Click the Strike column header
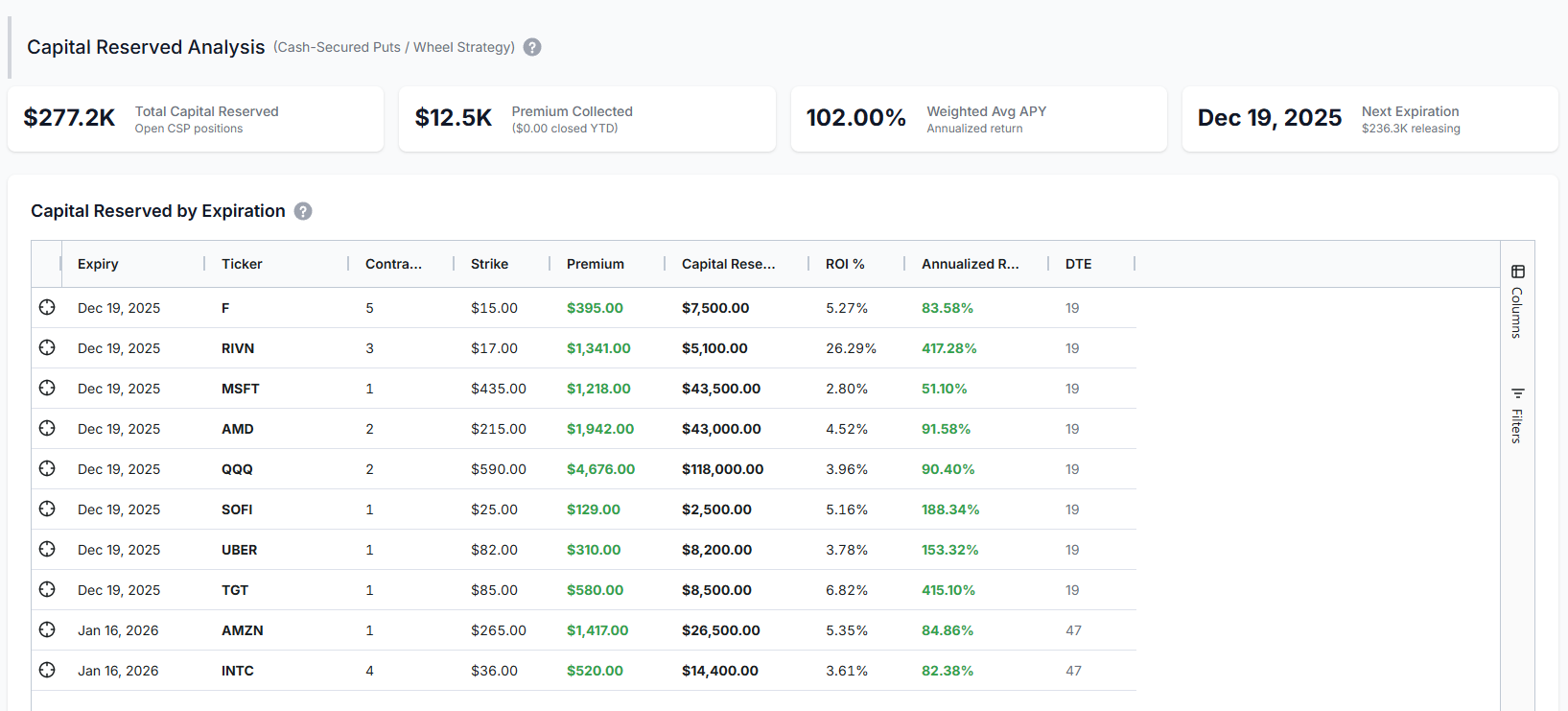1568x711 pixels. [x=489, y=264]
